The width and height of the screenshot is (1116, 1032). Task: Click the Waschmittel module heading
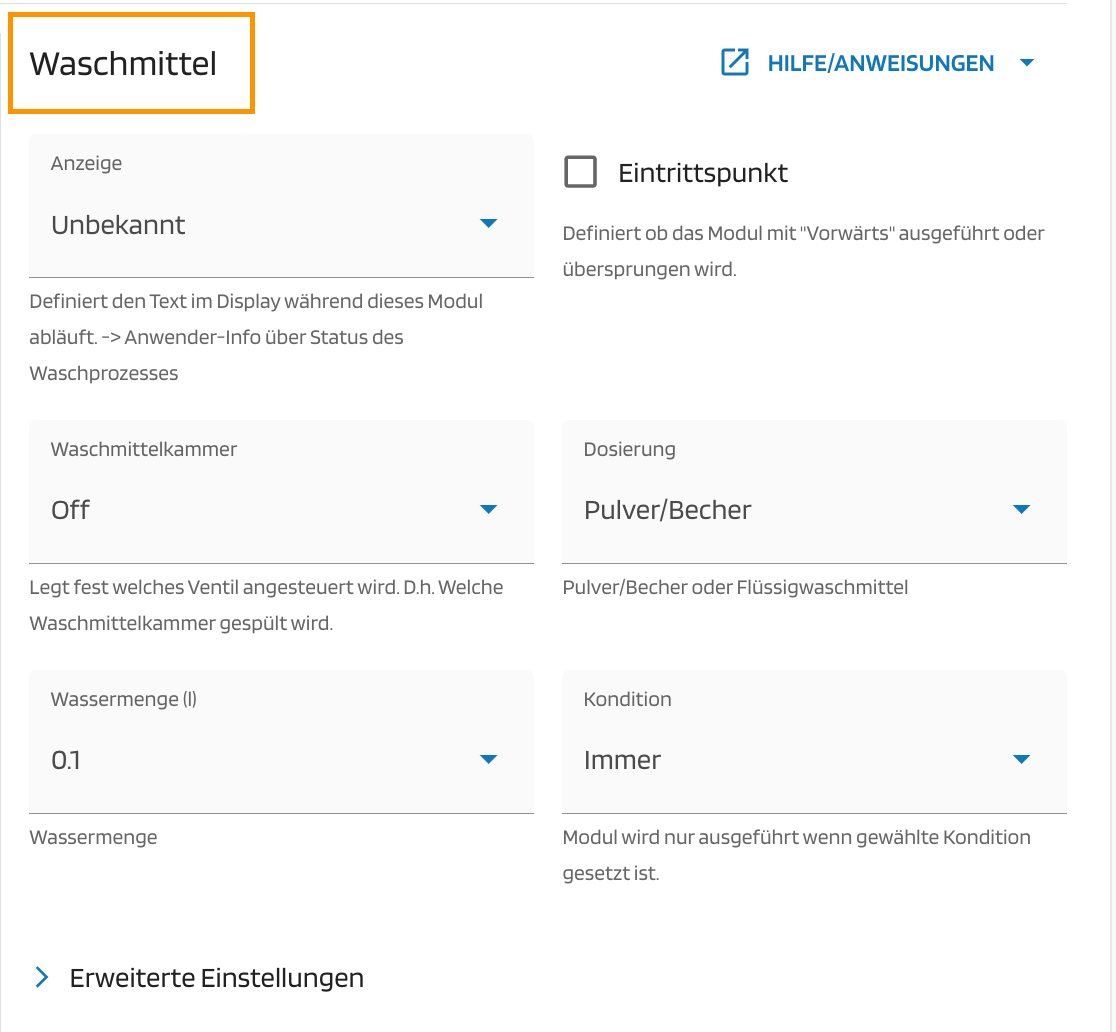tap(123, 64)
